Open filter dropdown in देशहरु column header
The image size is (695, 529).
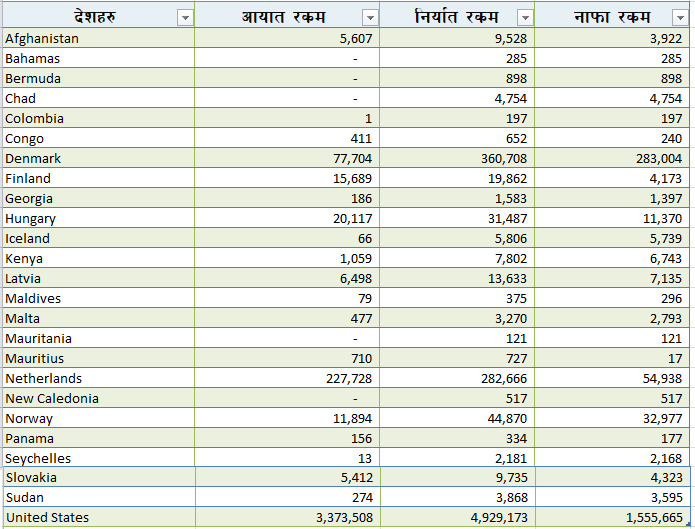click(x=185, y=18)
